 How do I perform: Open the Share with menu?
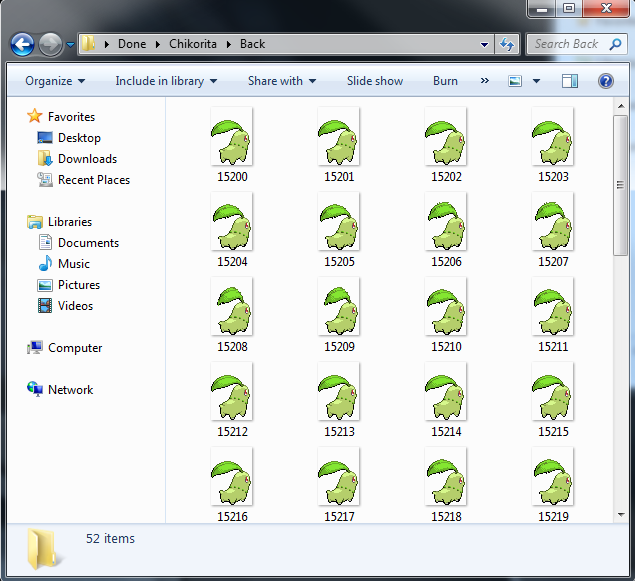[x=282, y=81]
